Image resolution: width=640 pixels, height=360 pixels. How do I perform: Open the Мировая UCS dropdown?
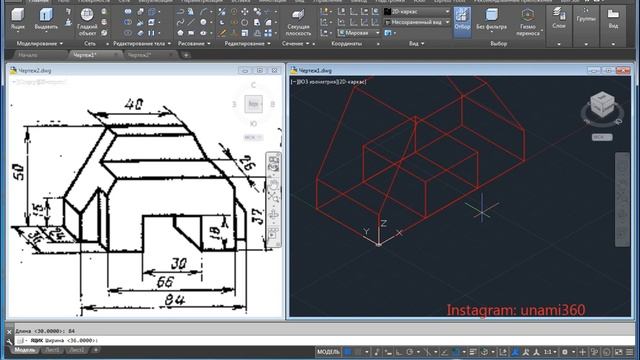[359, 33]
